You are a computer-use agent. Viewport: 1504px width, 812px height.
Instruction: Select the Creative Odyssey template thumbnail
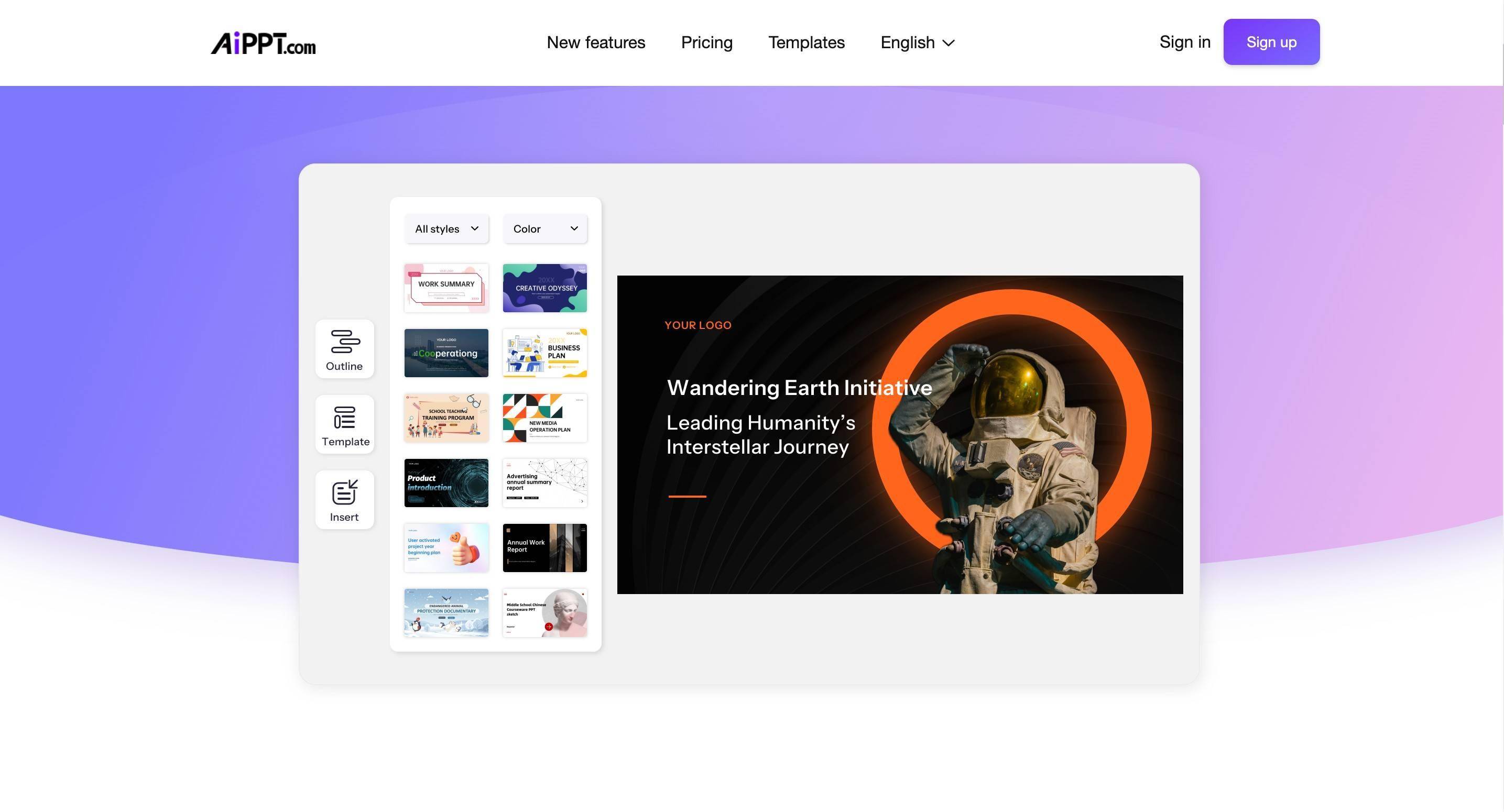(544, 288)
